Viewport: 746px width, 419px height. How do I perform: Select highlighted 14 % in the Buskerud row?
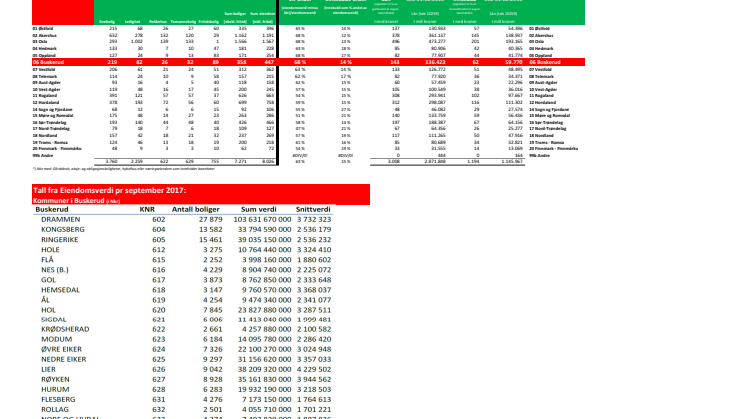click(x=346, y=62)
